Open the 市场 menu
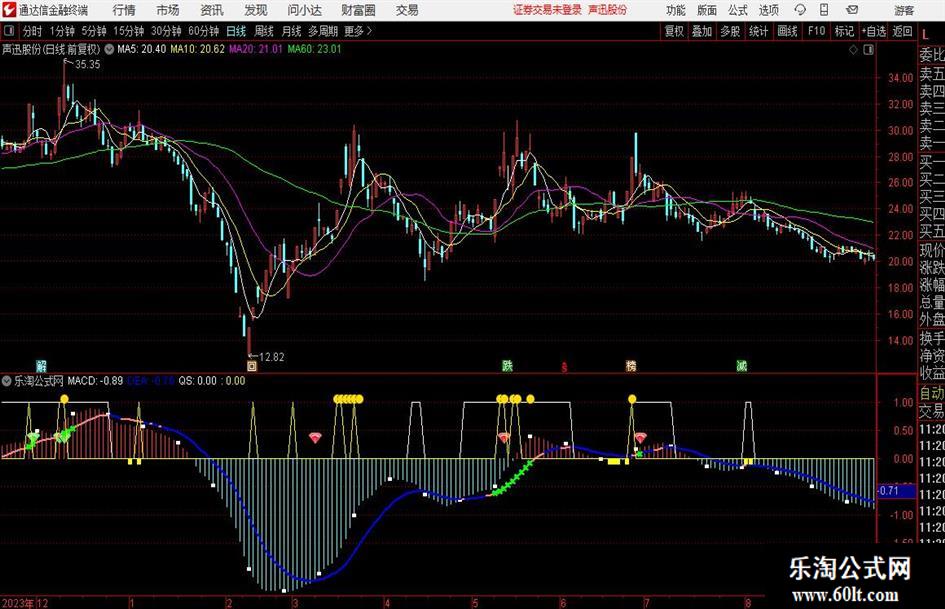The height and width of the screenshot is (609, 945). point(168,10)
